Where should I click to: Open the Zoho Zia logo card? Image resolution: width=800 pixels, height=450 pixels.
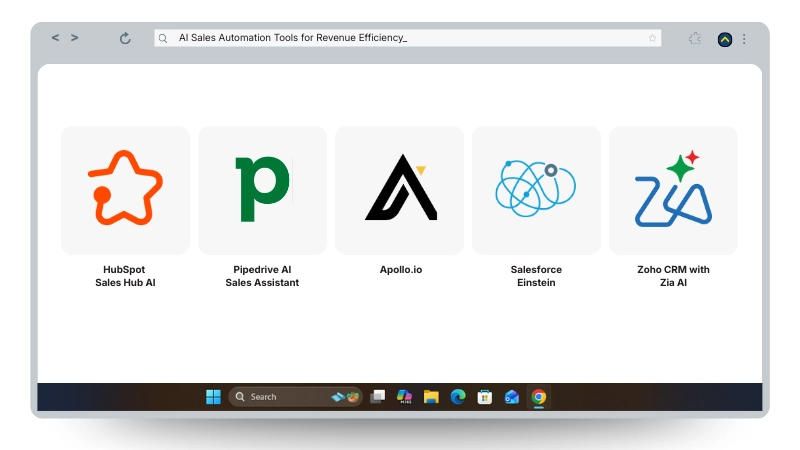click(673, 190)
